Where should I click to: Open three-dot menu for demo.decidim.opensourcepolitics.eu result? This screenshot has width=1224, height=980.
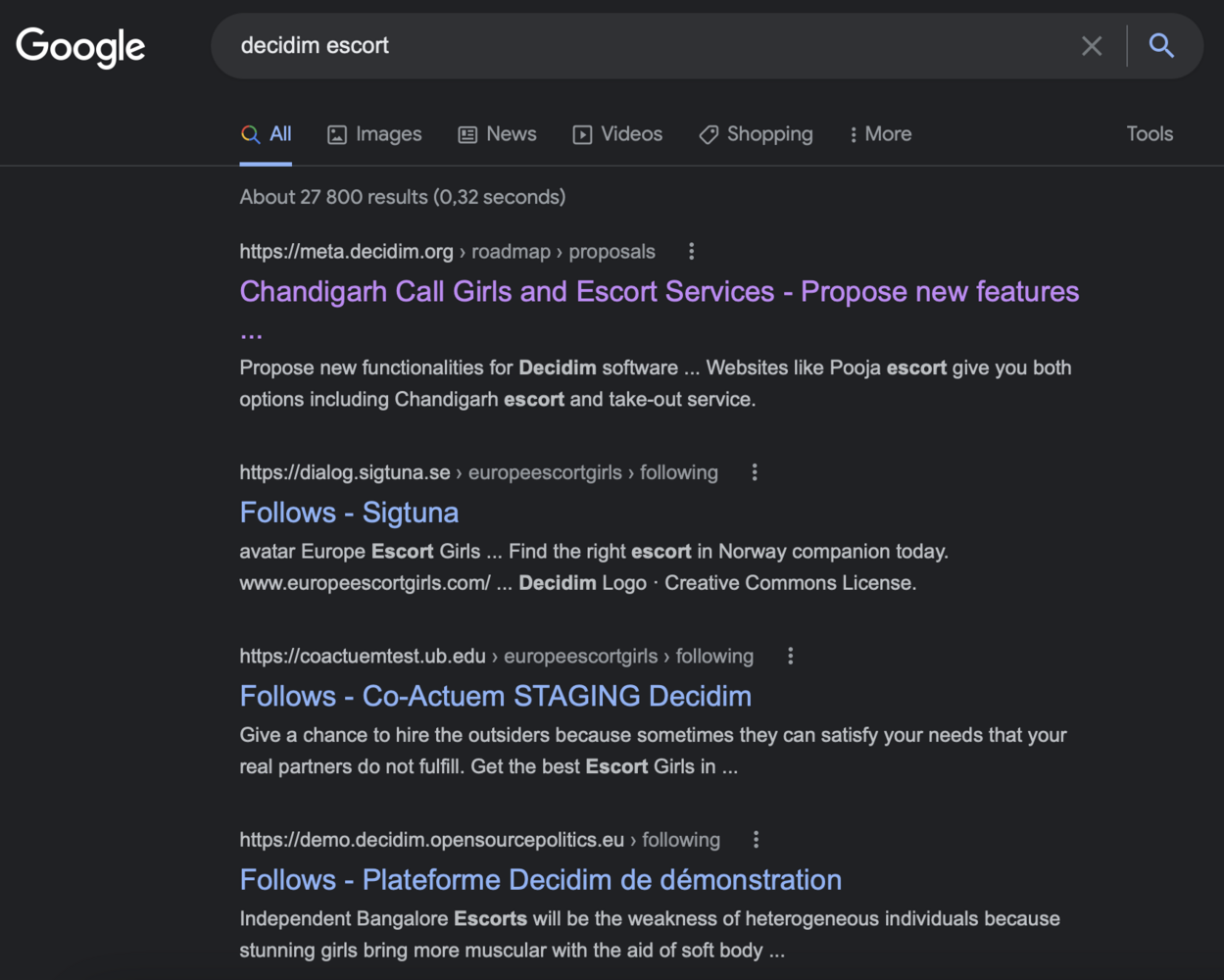(x=756, y=840)
